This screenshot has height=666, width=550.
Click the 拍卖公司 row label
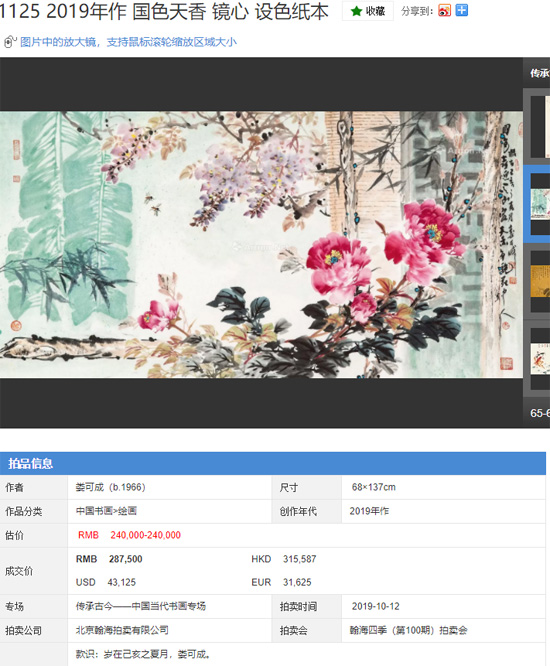(24, 630)
